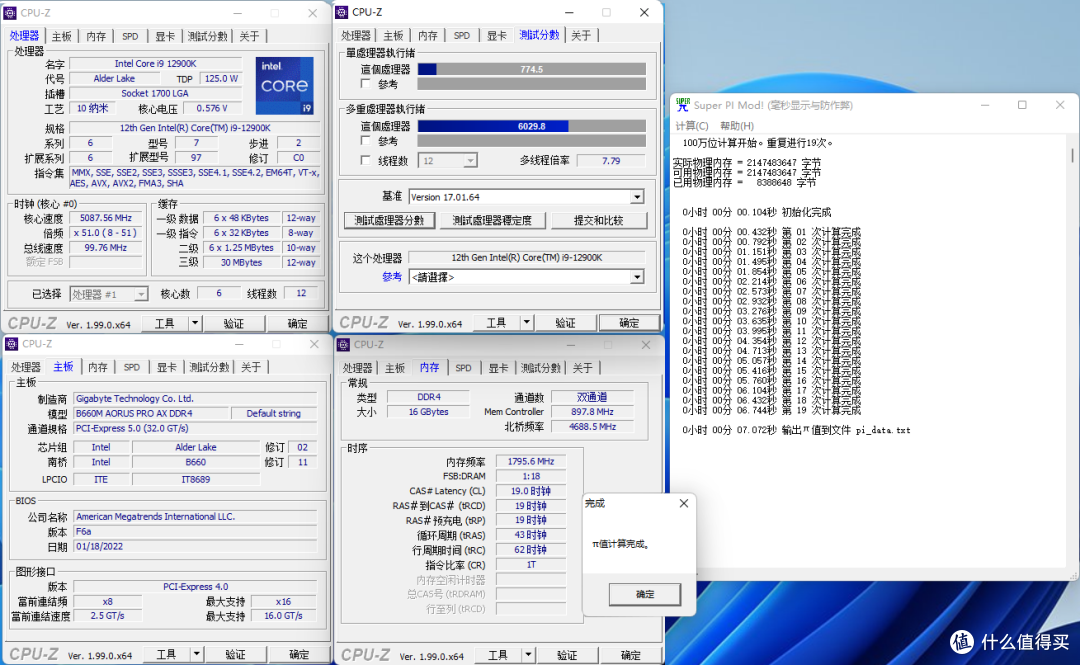This screenshot has height=665, width=1080.
Task: Open the 已选择 处理器 #1 dropdown
Action: 141,294
